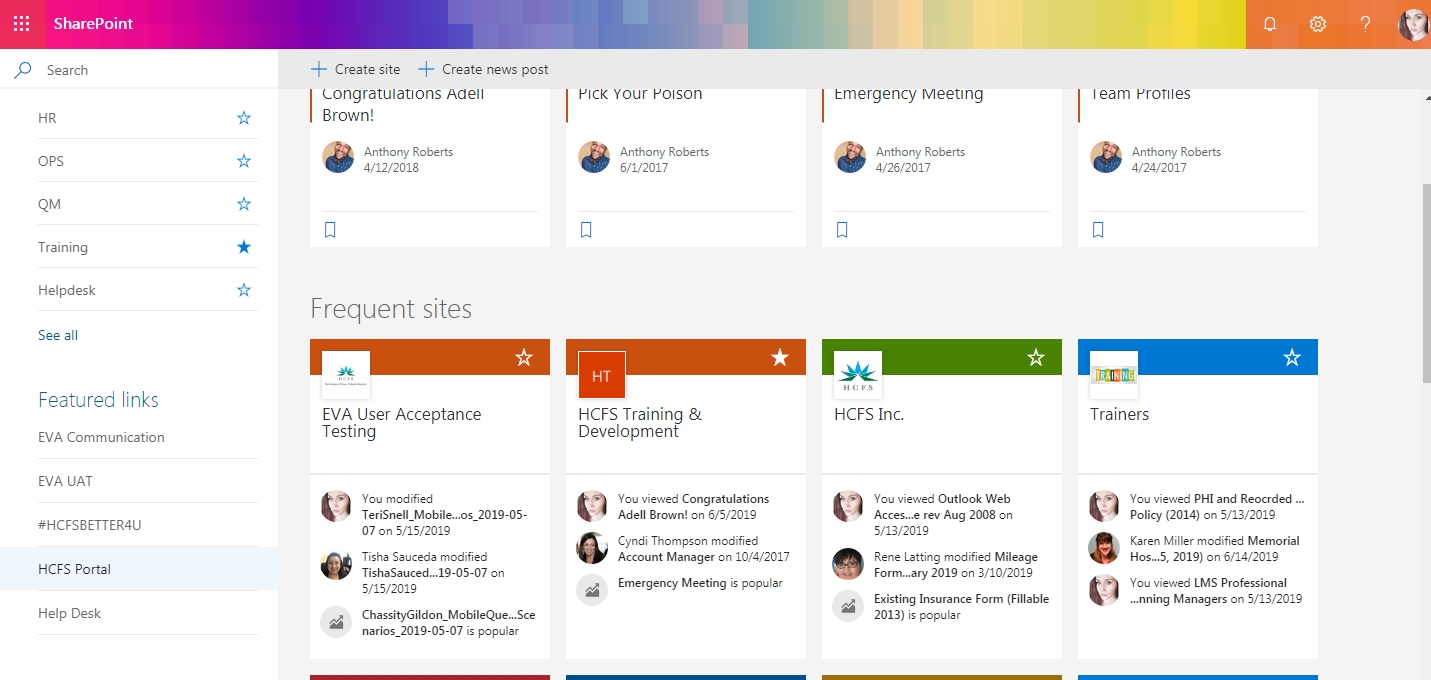Open the app launcher waffle icon
This screenshot has height=680, width=1431.
(x=22, y=24)
